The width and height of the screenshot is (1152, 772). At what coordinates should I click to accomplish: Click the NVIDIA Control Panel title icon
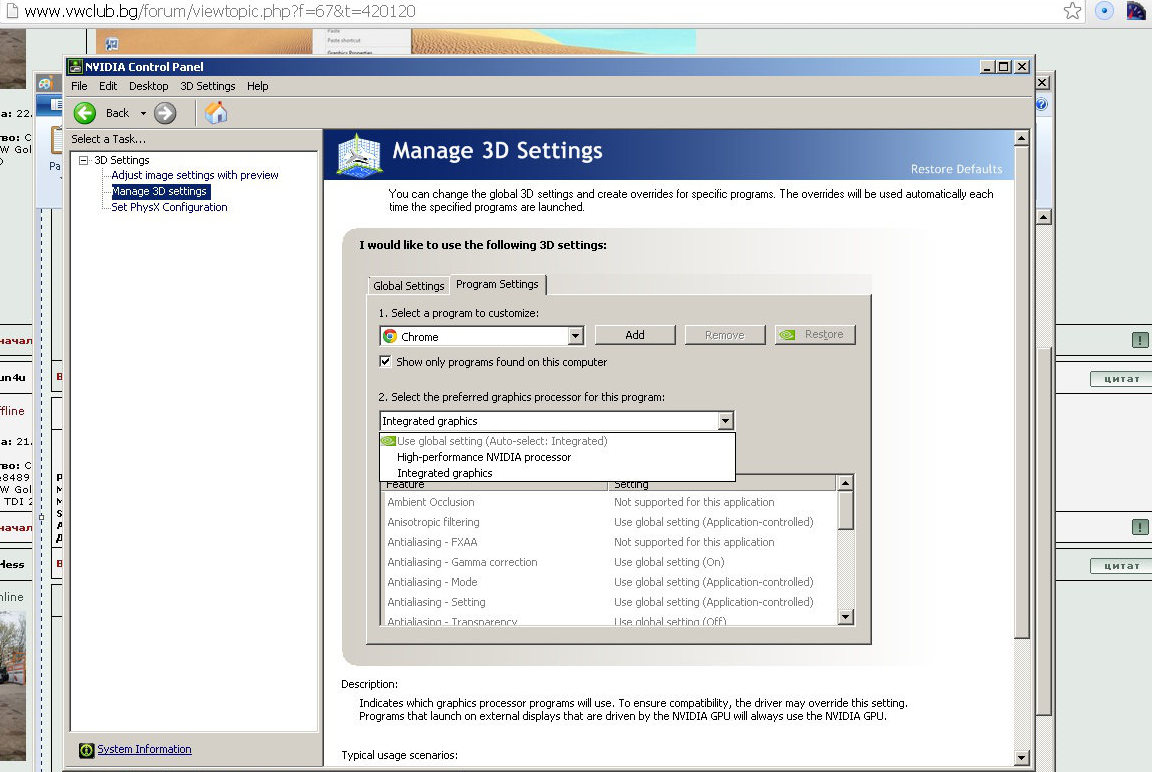click(75, 67)
